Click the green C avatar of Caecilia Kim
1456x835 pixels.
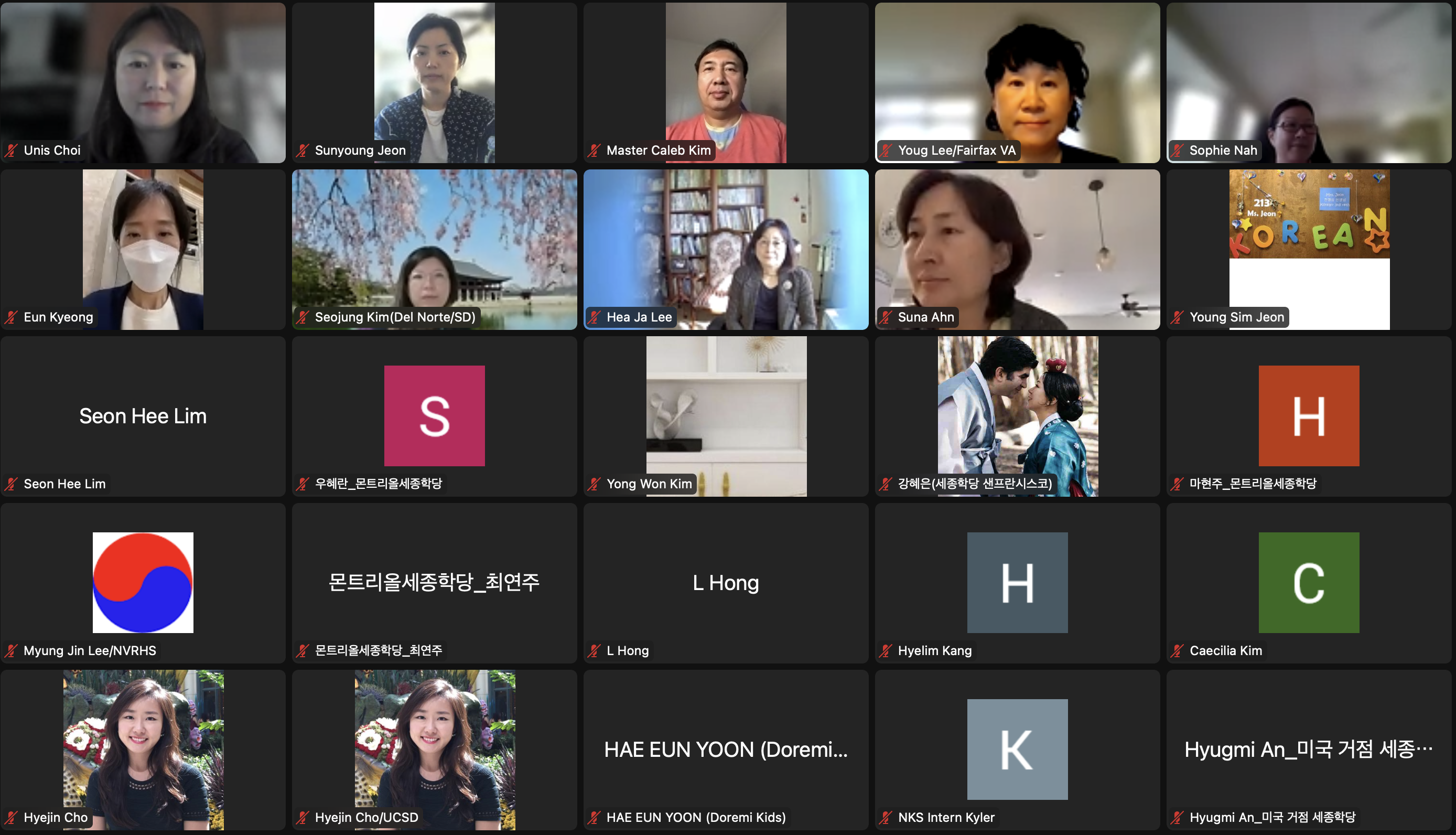click(1309, 582)
